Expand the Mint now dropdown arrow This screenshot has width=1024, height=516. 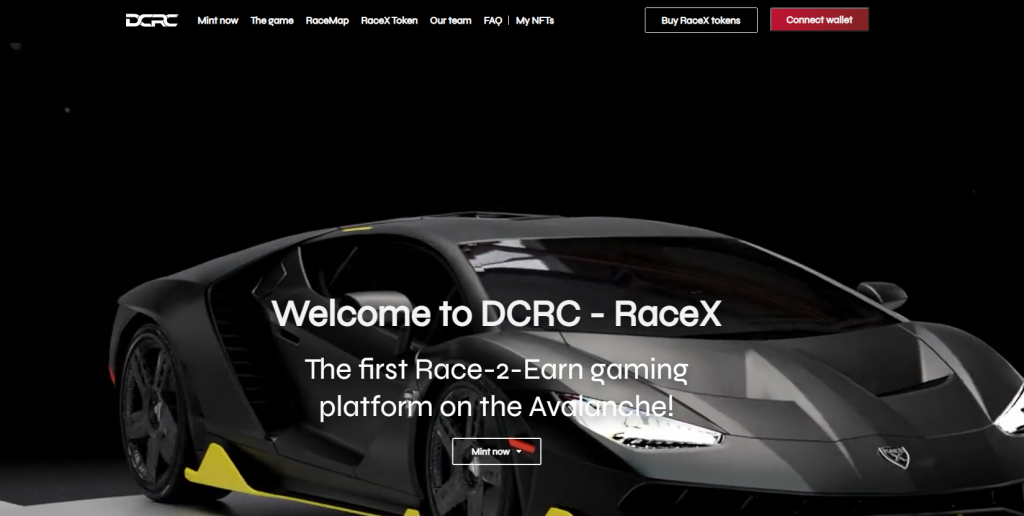point(519,452)
